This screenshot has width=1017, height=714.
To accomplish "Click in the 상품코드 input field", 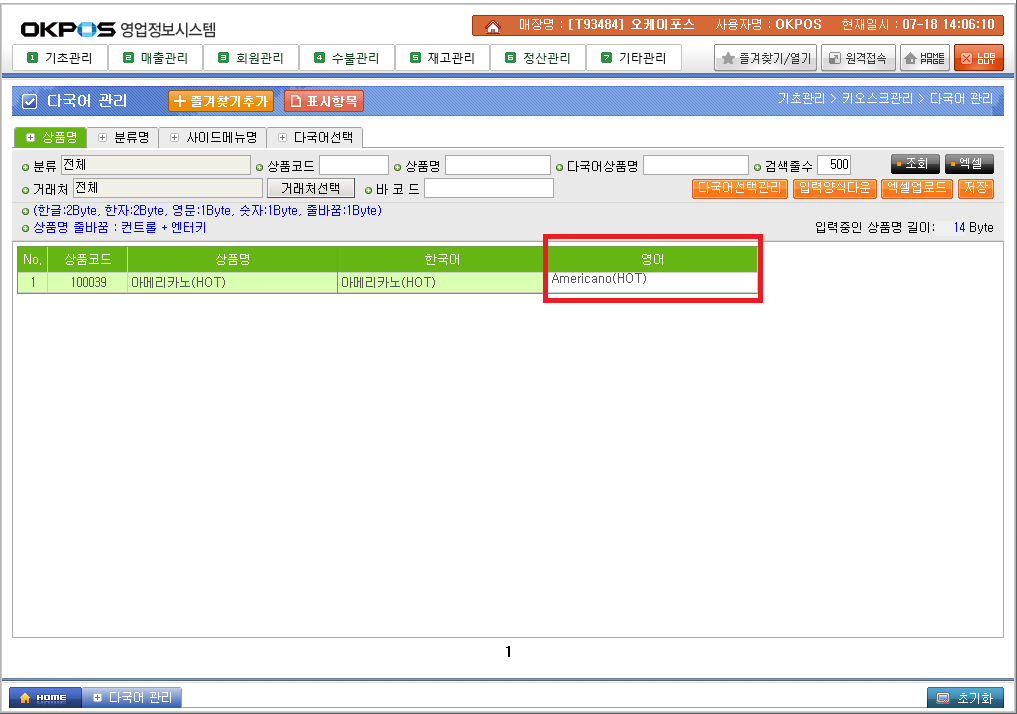I will pyautogui.click(x=354, y=165).
